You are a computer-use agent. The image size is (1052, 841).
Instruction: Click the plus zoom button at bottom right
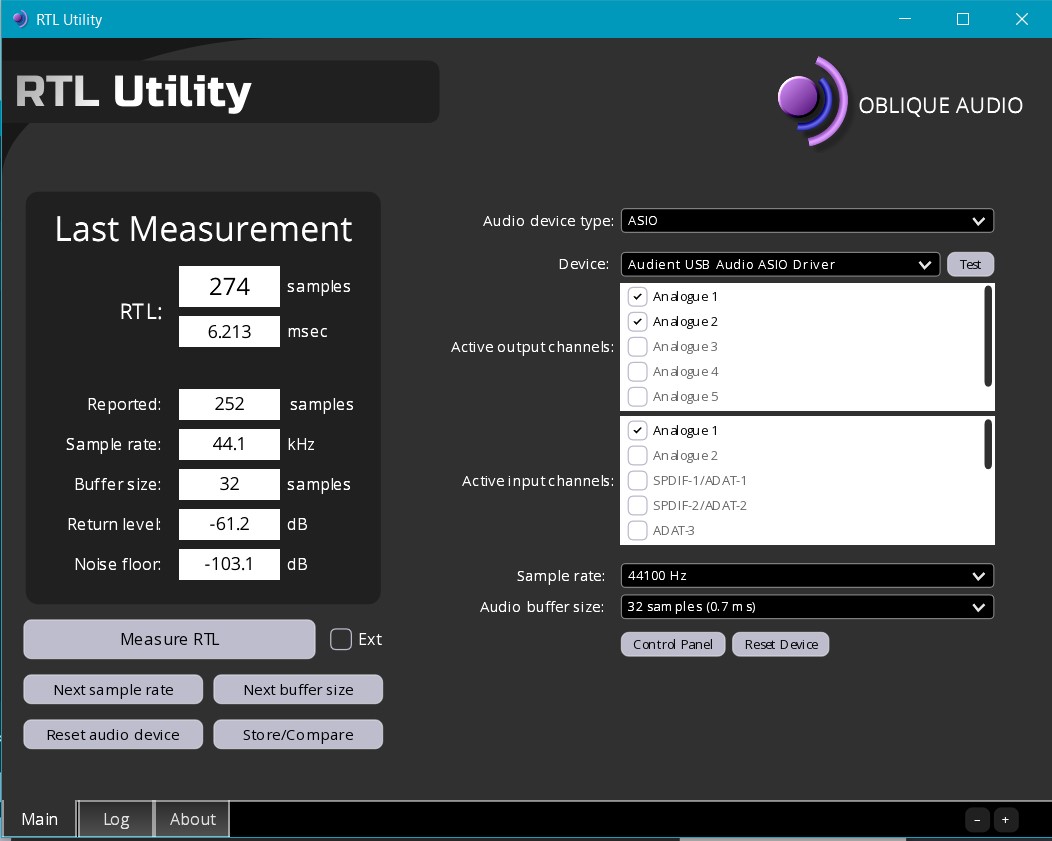pyautogui.click(x=1005, y=820)
